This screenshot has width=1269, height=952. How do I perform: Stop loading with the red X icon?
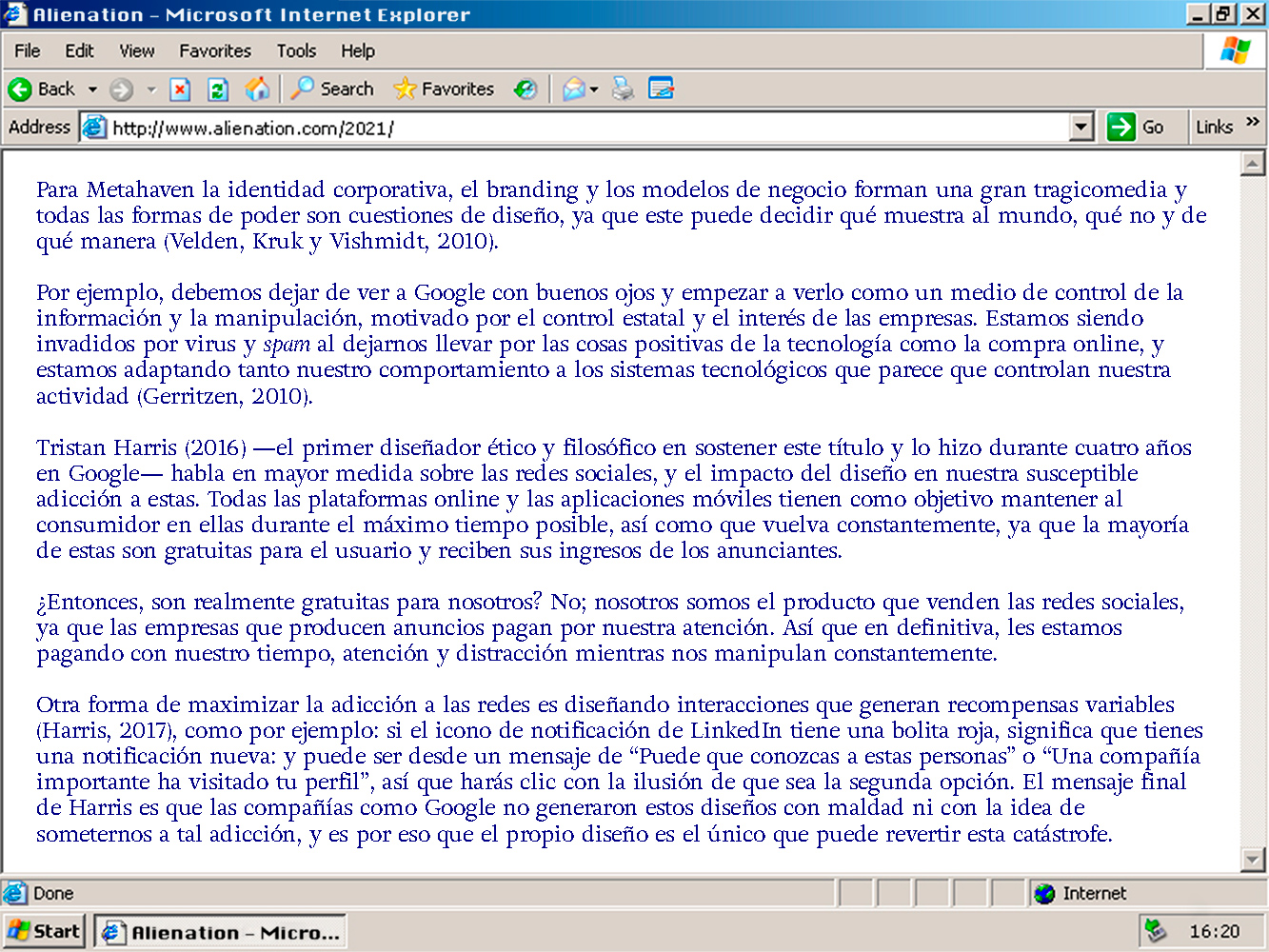point(179,89)
